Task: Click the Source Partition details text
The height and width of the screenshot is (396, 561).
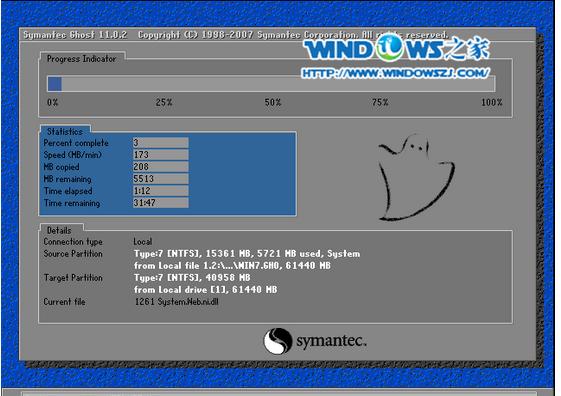Action: (247, 260)
